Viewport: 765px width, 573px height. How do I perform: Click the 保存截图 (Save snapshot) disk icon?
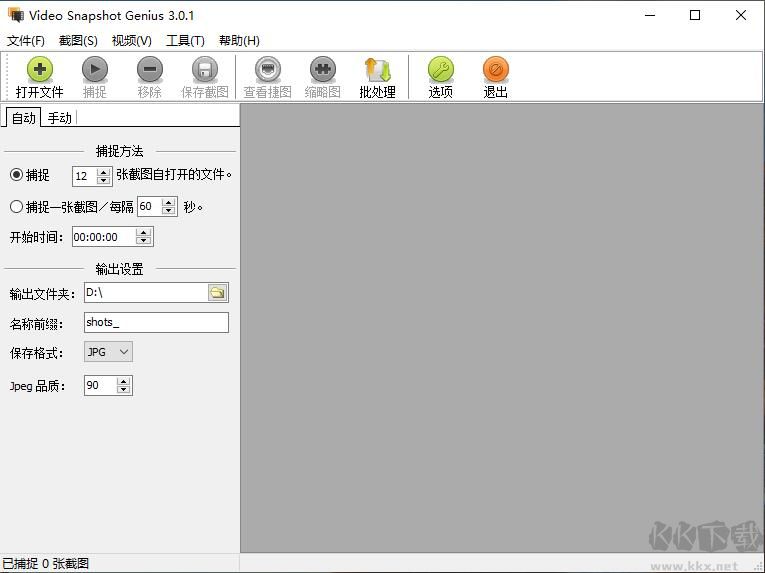click(205, 69)
